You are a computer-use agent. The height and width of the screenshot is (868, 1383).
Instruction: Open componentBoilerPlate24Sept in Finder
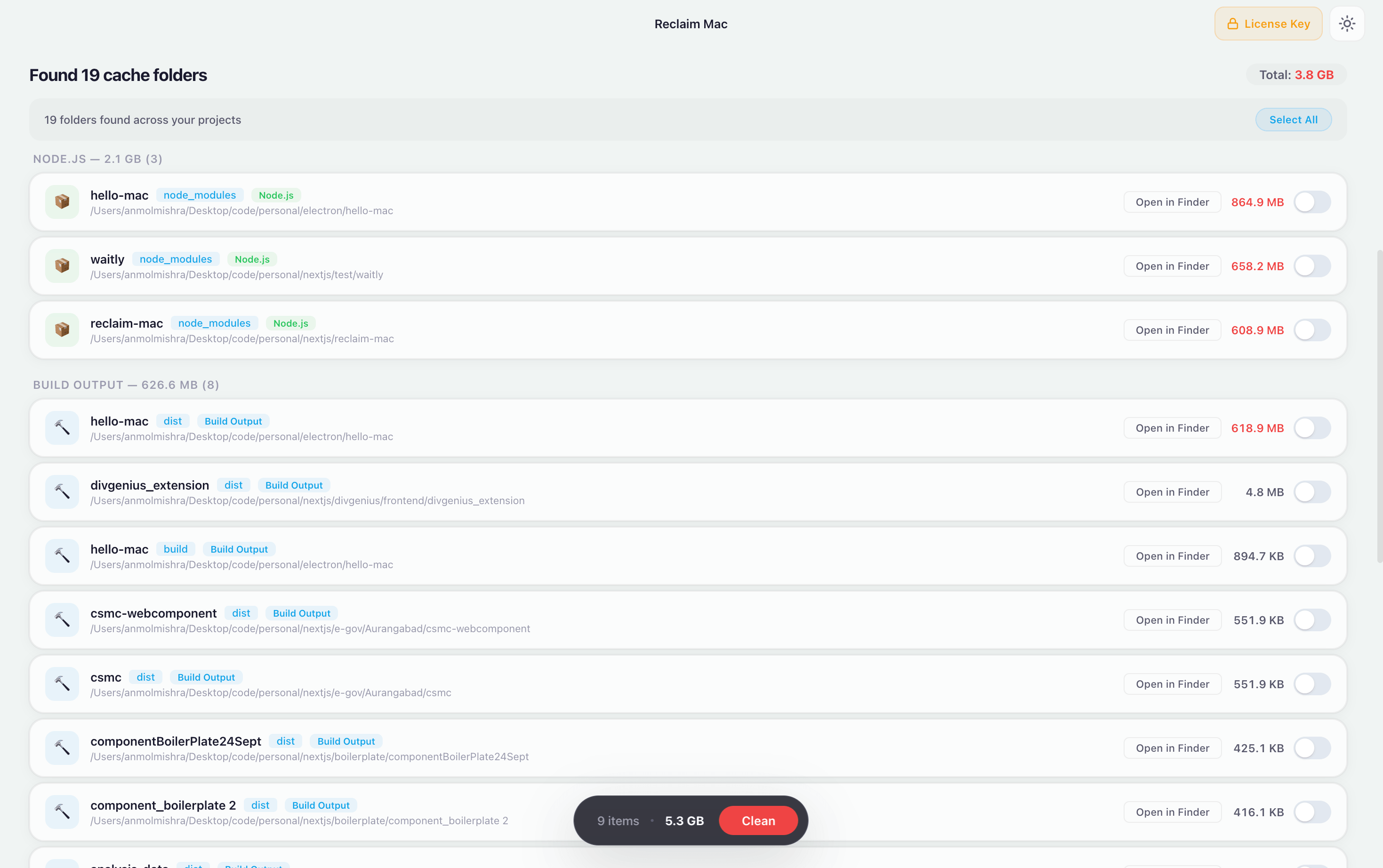click(1172, 748)
